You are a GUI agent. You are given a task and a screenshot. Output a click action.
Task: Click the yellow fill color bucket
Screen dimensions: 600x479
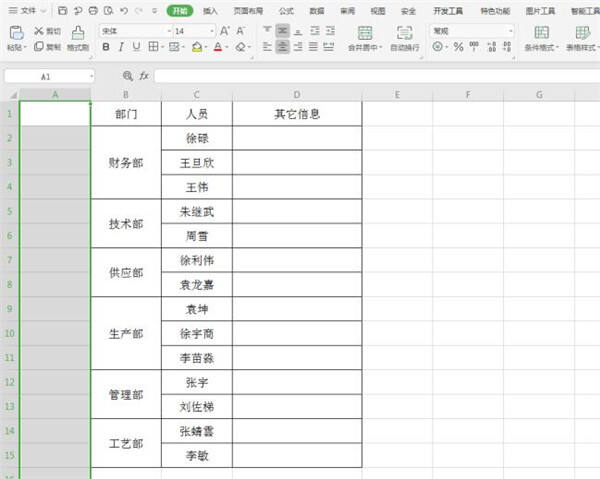point(197,47)
